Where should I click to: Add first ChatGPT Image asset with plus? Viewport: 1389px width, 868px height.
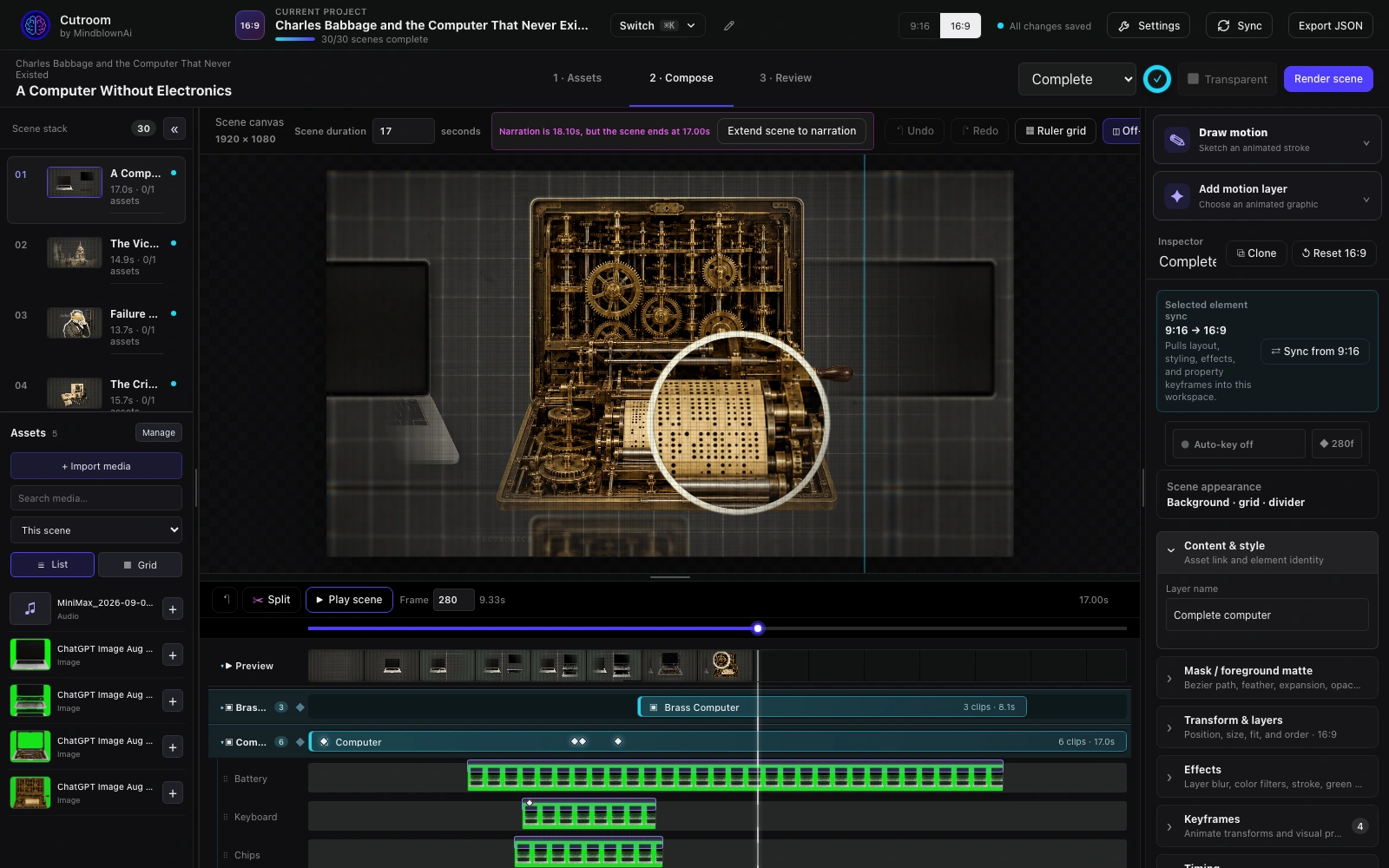[x=173, y=655]
